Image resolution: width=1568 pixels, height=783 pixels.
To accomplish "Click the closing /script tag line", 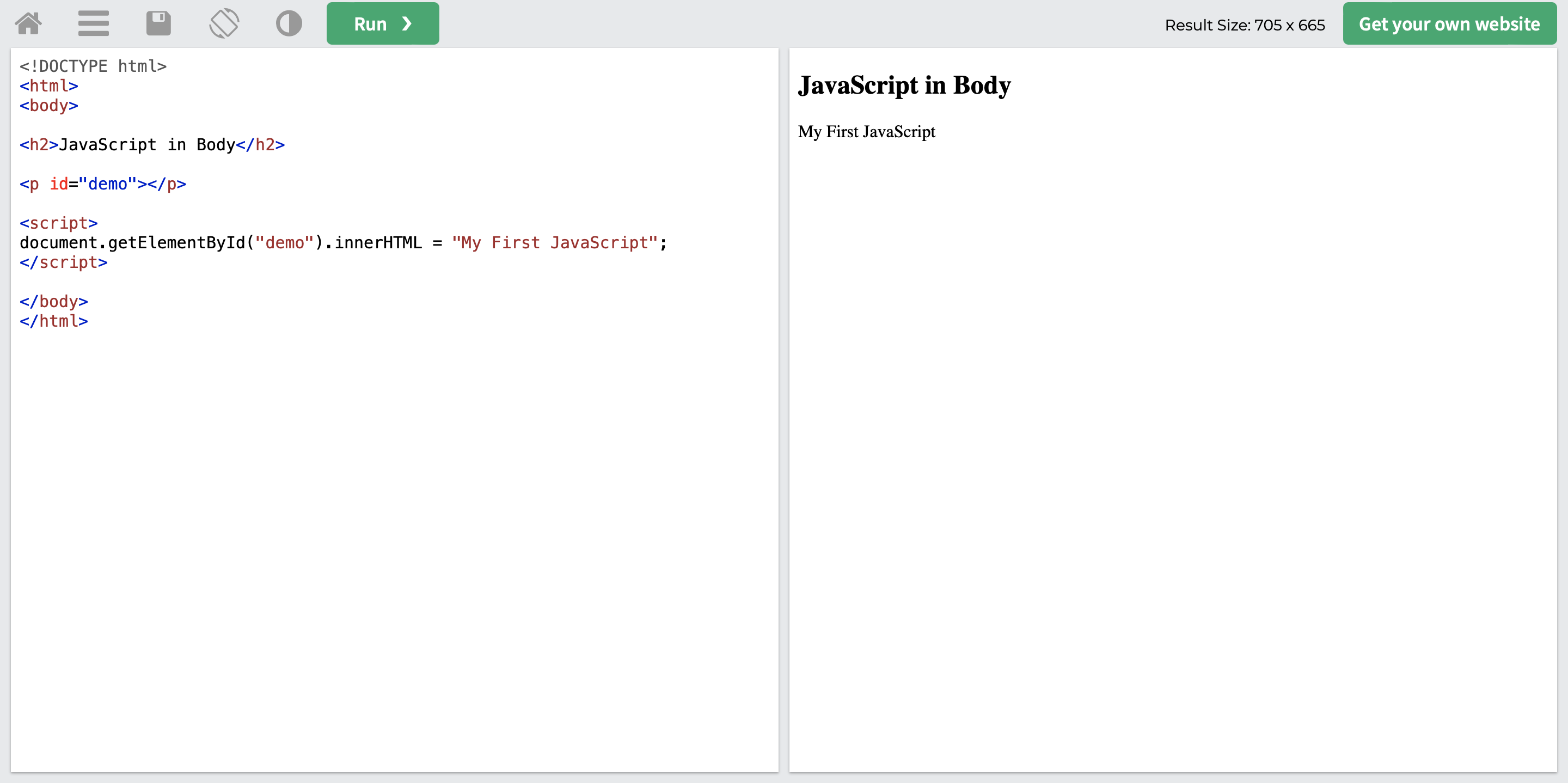I will (x=63, y=262).
